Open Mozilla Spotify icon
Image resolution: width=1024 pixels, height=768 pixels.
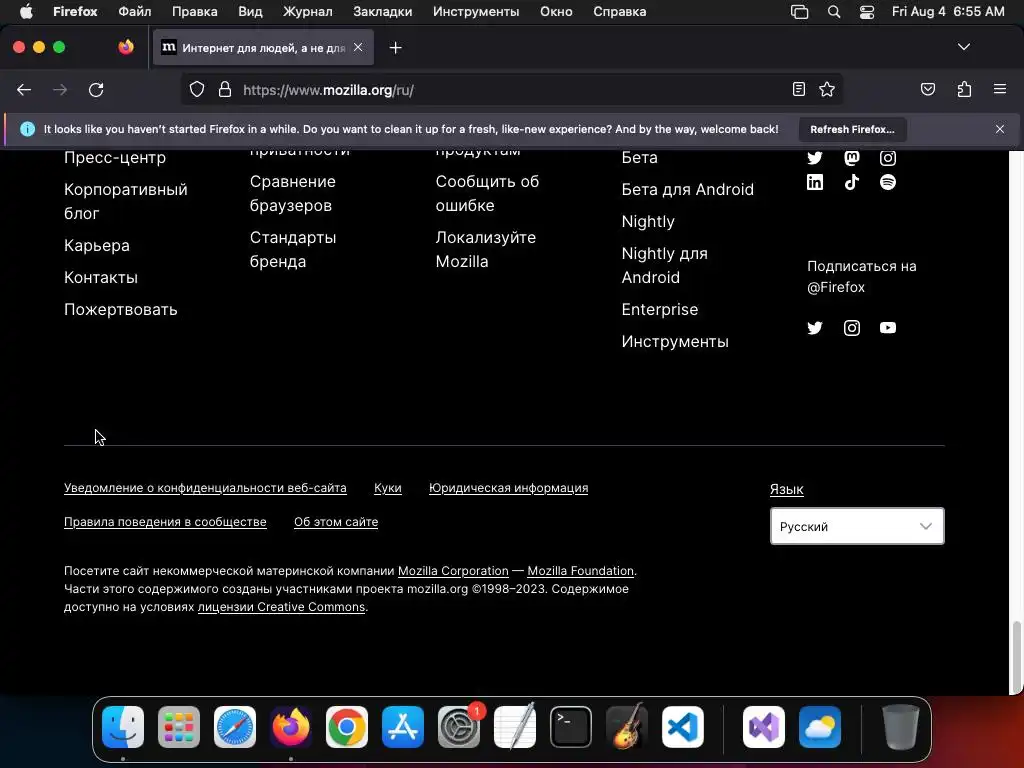(x=888, y=182)
